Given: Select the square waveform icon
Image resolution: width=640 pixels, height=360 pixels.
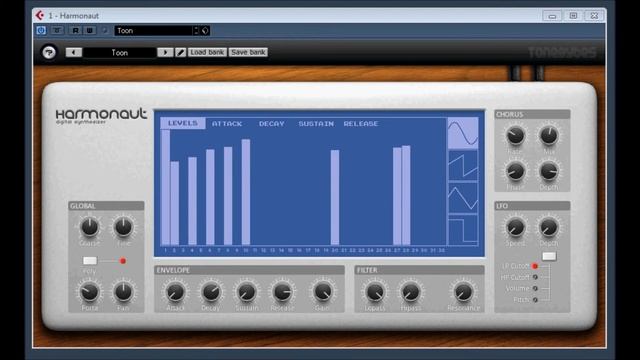Looking at the screenshot, I should [x=463, y=230].
